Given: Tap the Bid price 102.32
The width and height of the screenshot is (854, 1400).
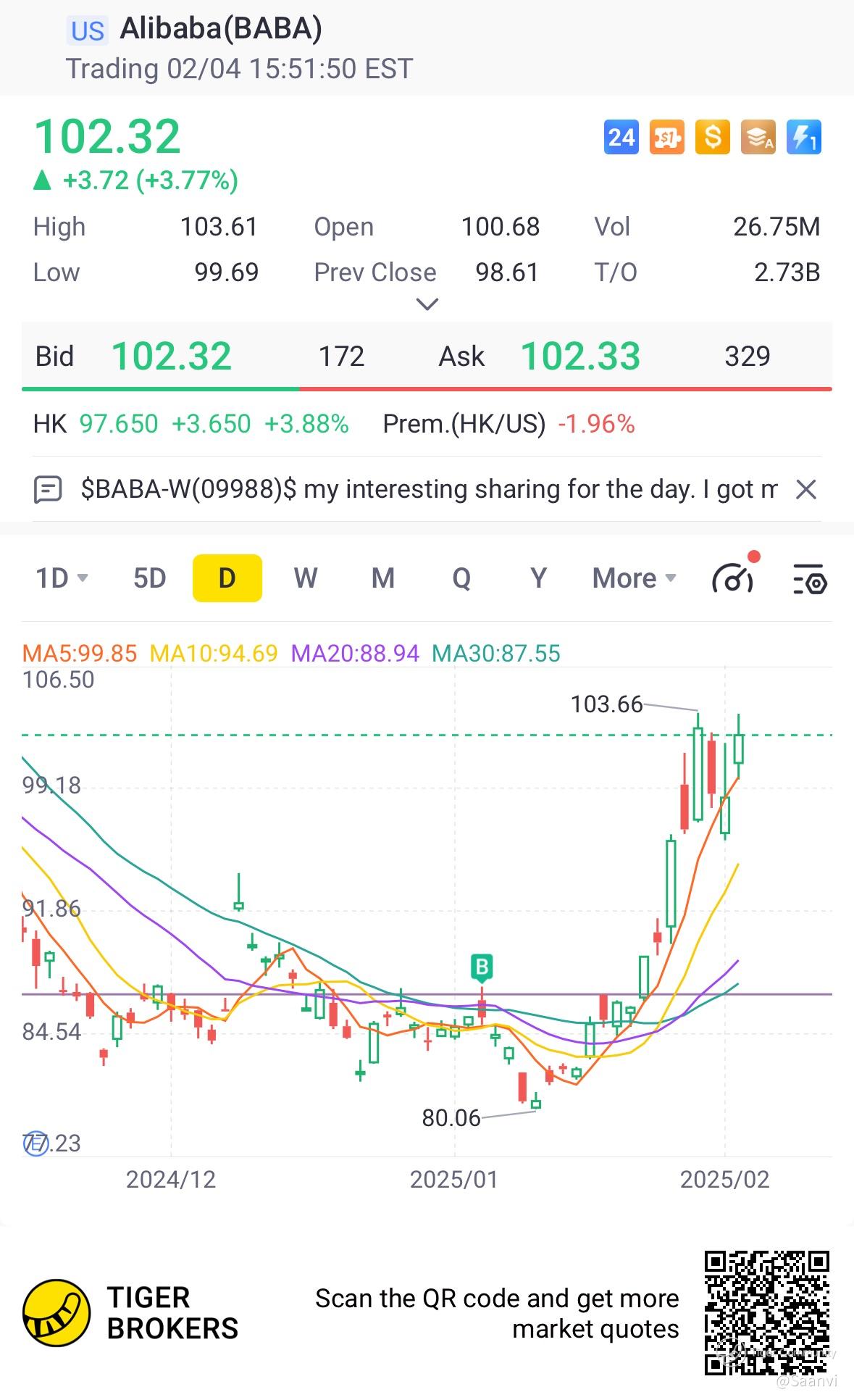Looking at the screenshot, I should point(172,357).
